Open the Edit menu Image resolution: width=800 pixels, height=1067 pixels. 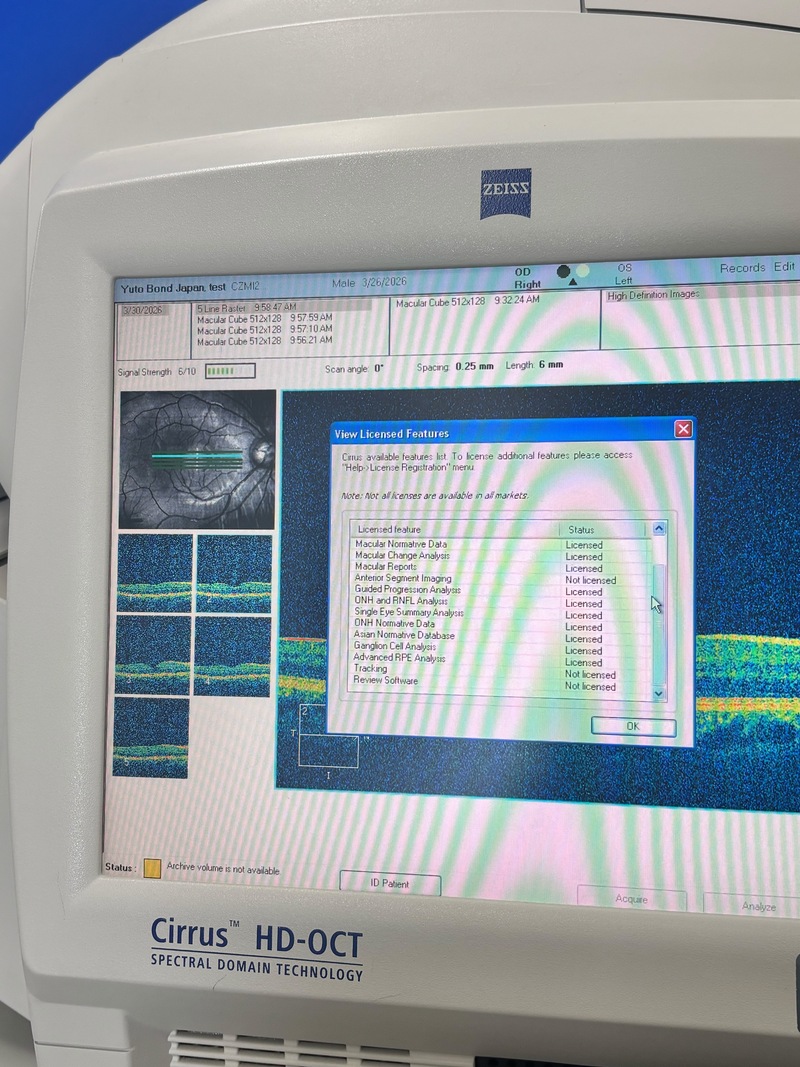click(784, 267)
